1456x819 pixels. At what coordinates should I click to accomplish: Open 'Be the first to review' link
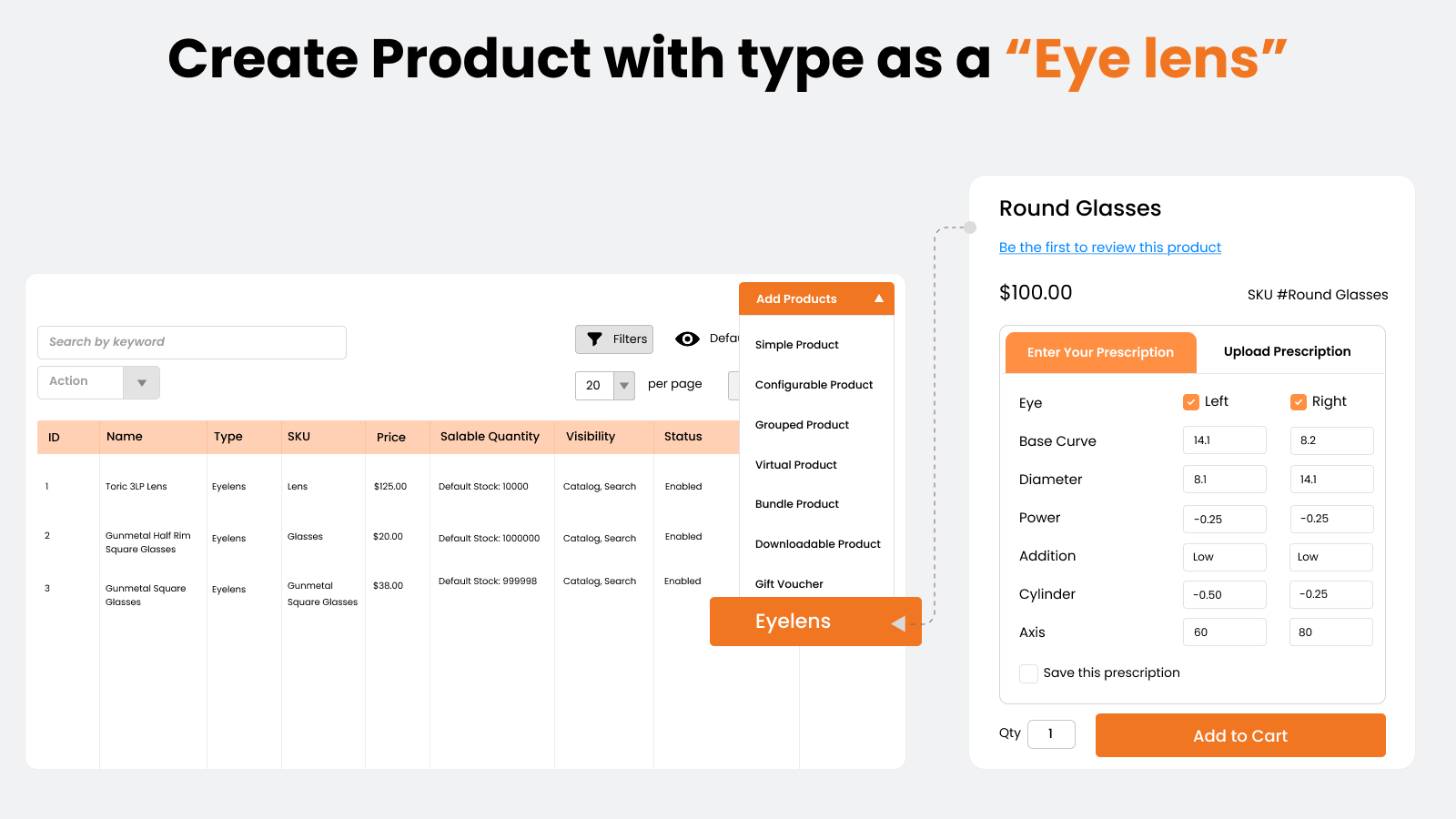coord(1109,248)
